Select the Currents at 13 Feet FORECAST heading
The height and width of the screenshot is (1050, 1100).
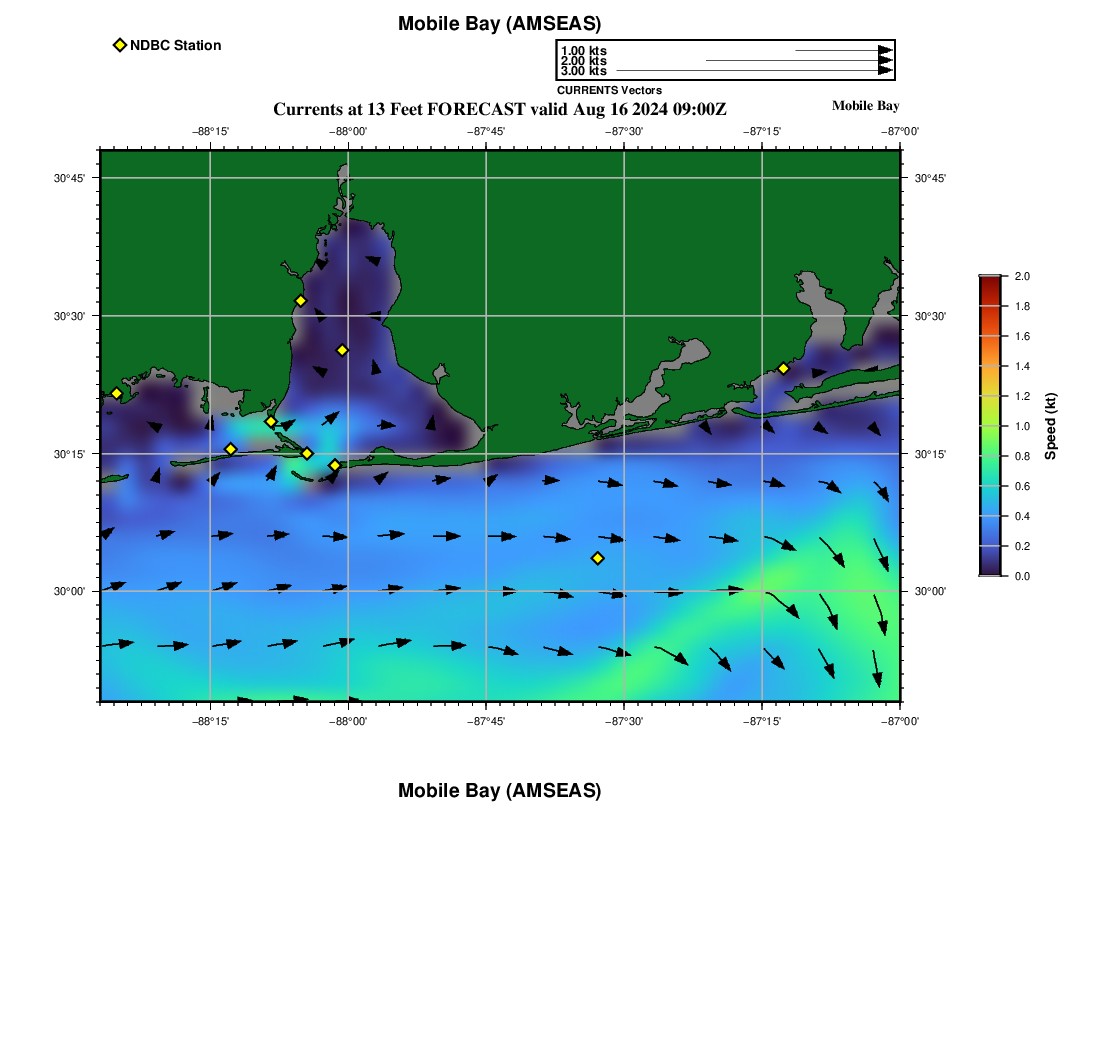pyautogui.click(x=499, y=109)
